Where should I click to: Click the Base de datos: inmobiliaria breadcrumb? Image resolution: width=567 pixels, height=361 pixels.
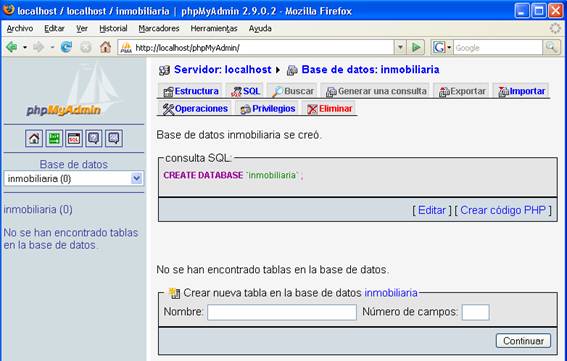370,69
